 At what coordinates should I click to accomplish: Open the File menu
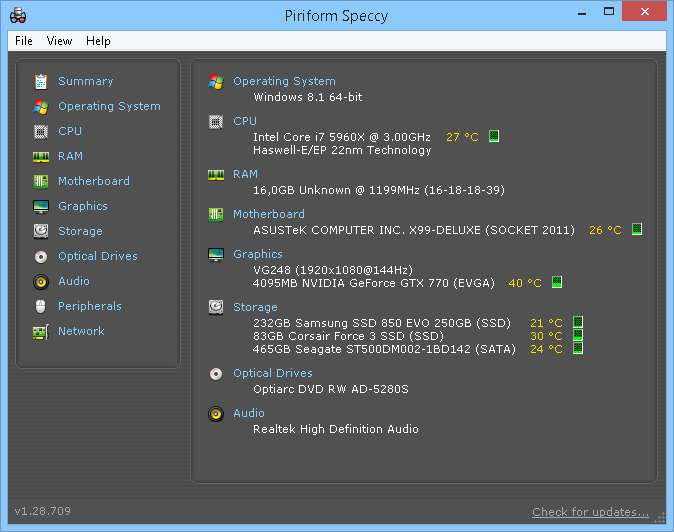point(24,41)
